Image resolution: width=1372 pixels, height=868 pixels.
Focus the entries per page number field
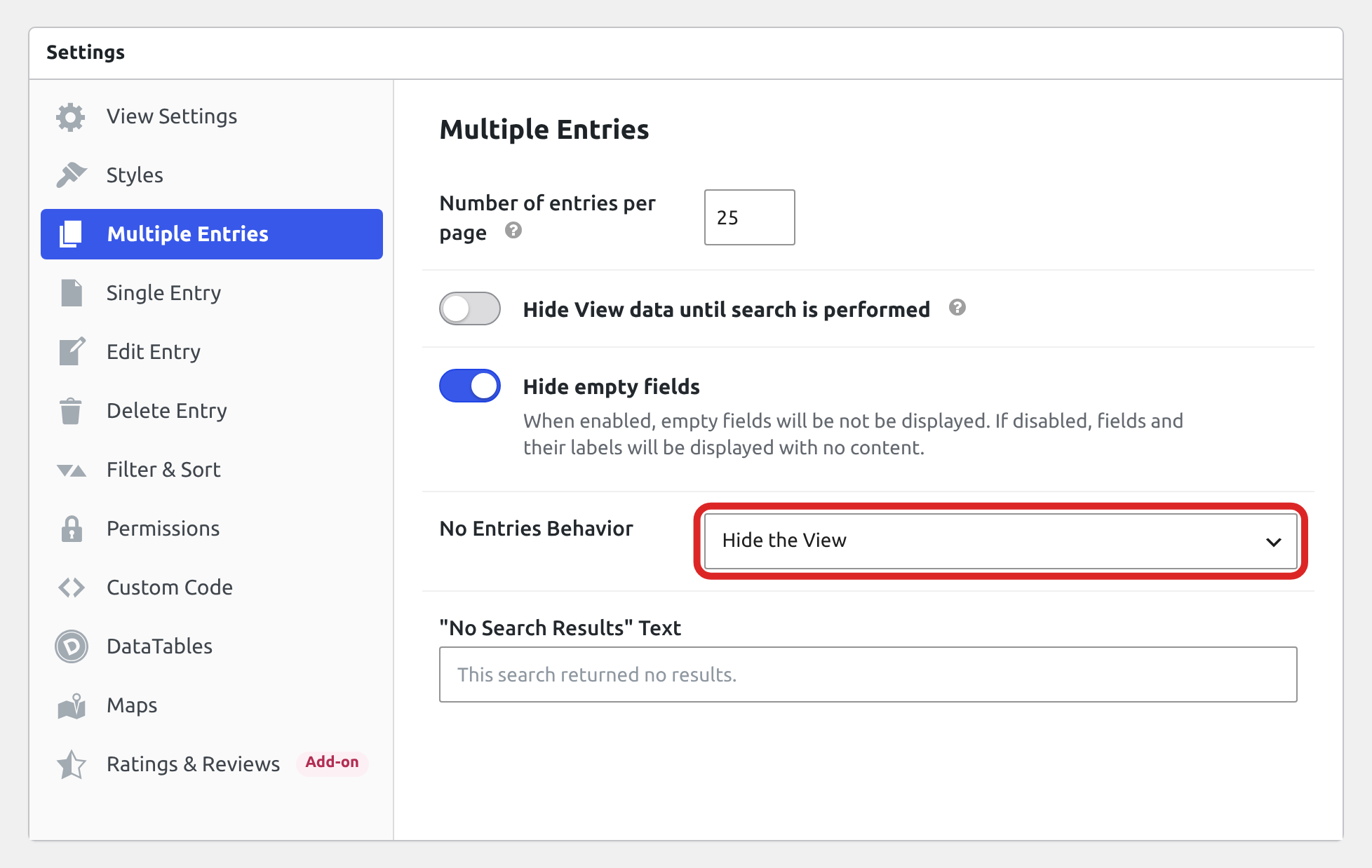[749, 217]
